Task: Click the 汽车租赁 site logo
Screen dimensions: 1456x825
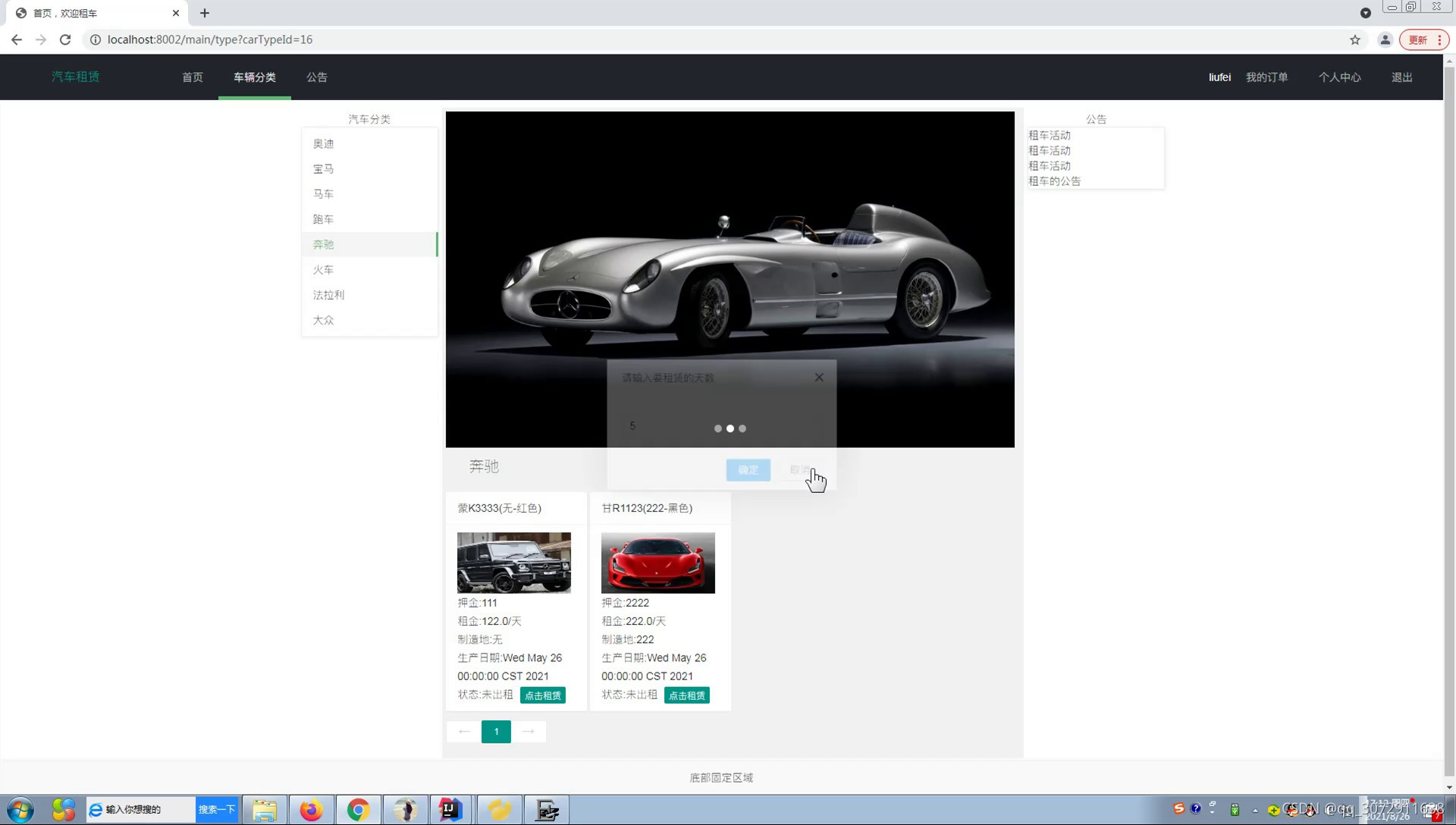Action: pos(76,77)
